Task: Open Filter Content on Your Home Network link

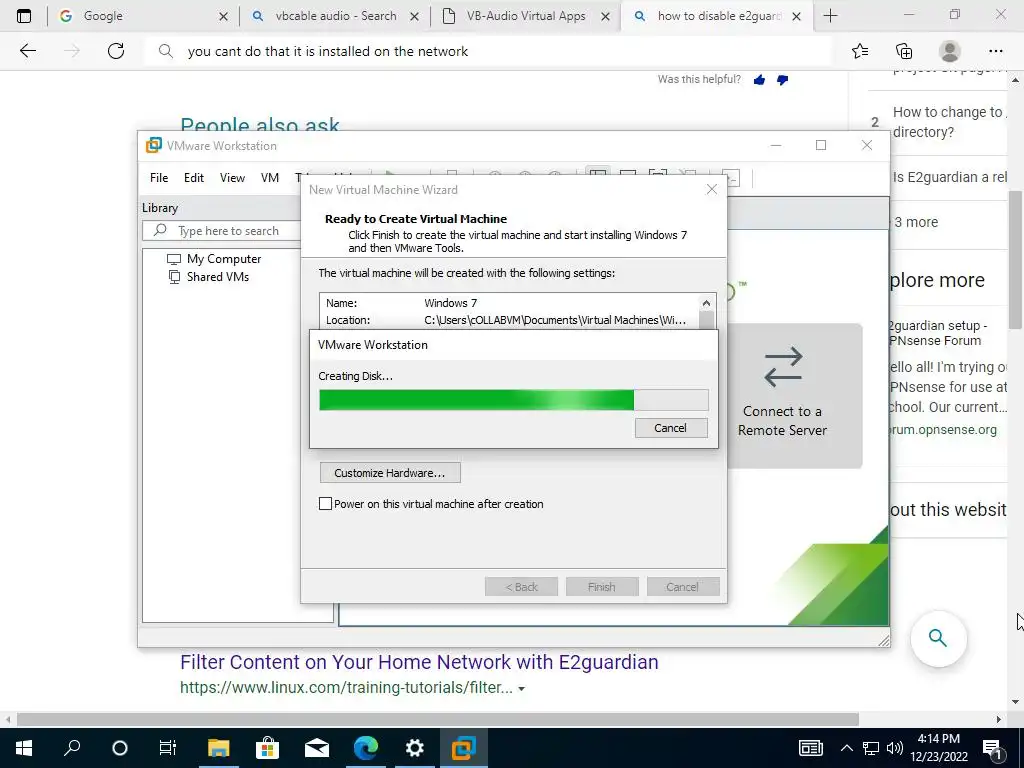Action: tap(419, 662)
